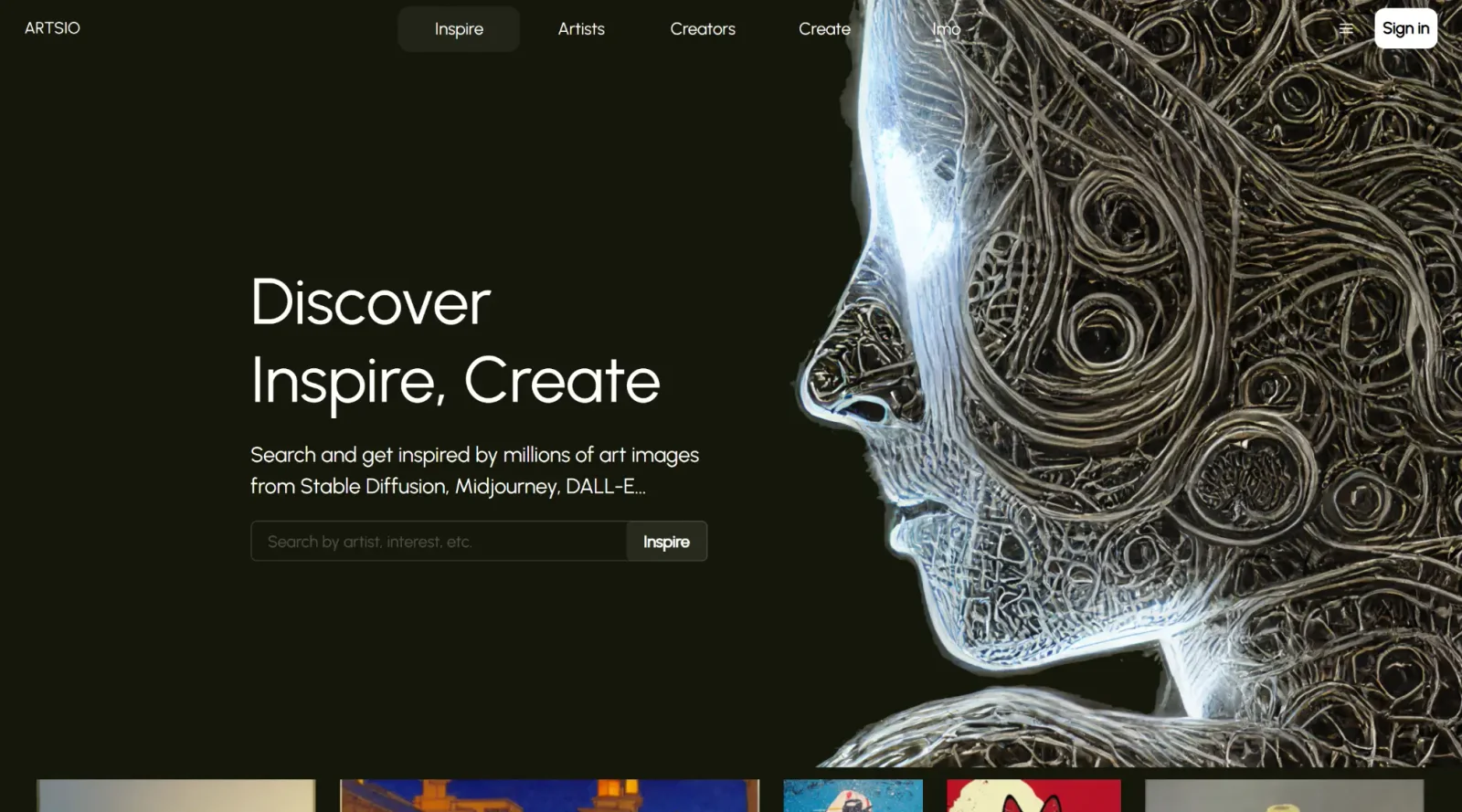Select the Inspire tab in the navigation bar
This screenshot has height=812, width=1462.
click(459, 29)
